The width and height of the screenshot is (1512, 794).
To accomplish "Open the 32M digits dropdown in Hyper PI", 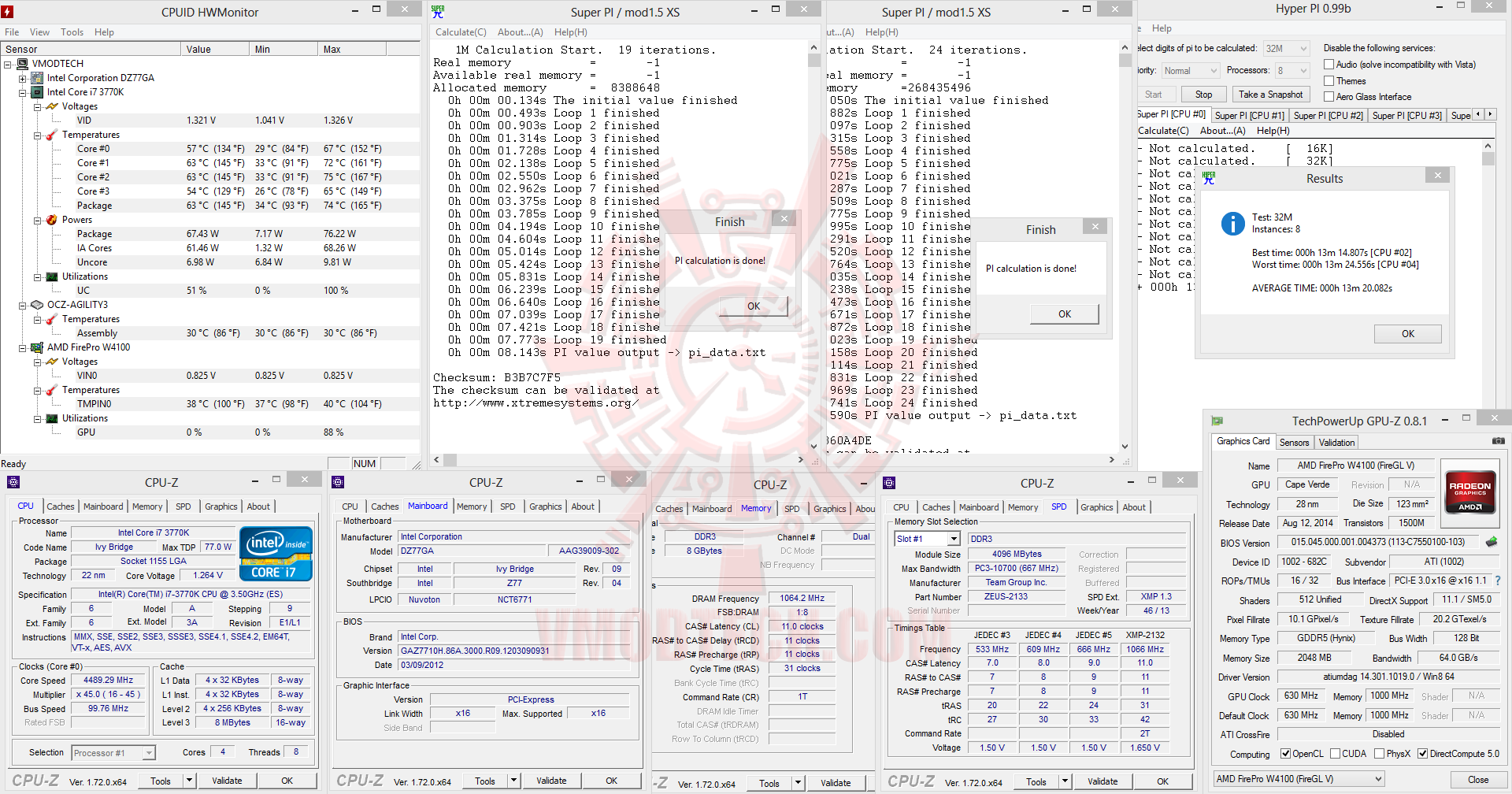I will pyautogui.click(x=1285, y=48).
